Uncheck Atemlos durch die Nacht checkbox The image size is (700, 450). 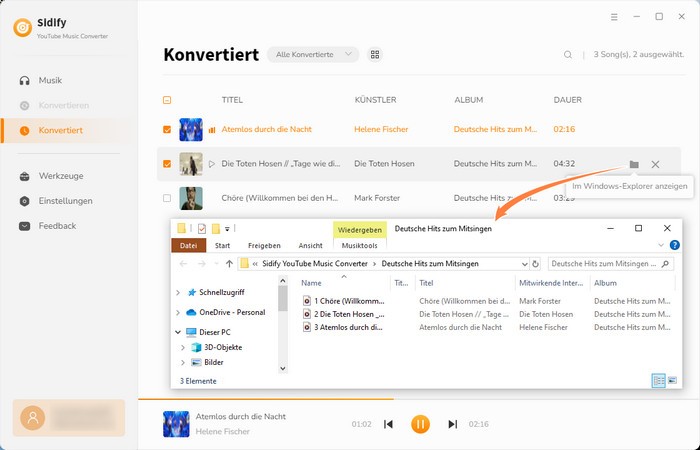(167, 129)
